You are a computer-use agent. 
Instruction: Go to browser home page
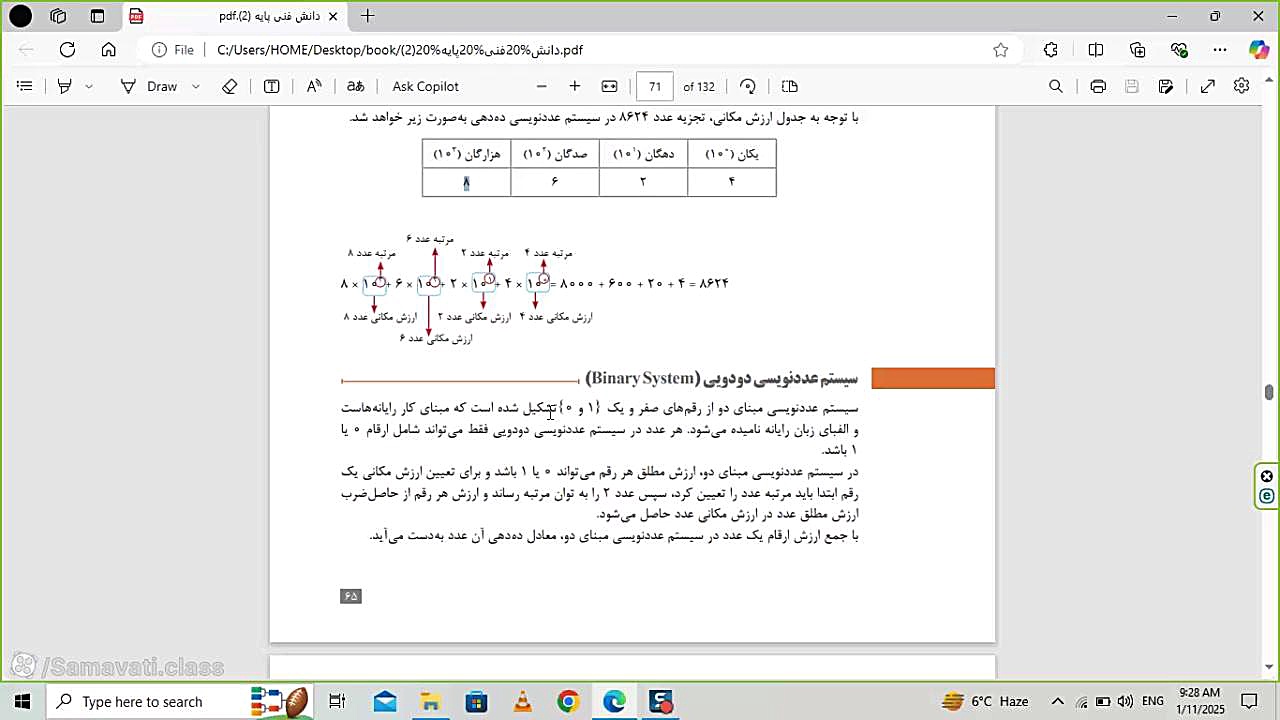(x=108, y=50)
